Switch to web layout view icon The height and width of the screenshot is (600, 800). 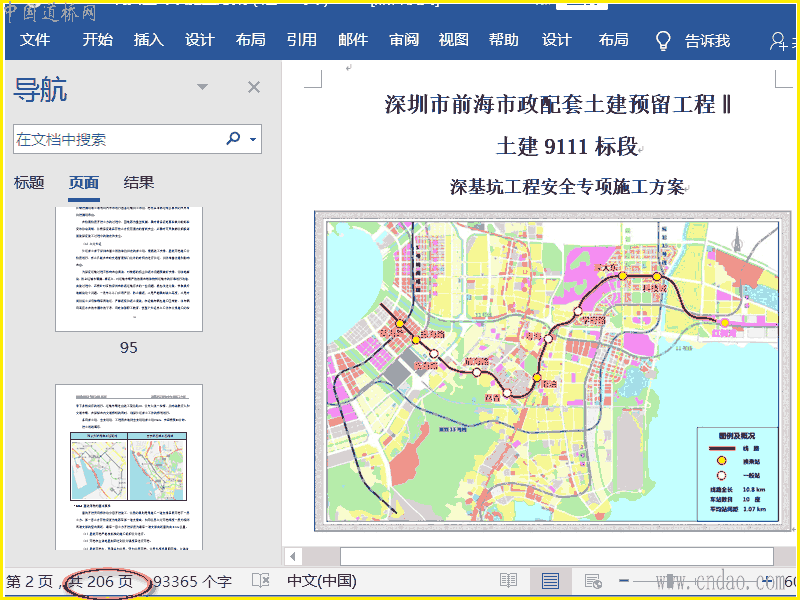pos(592,581)
